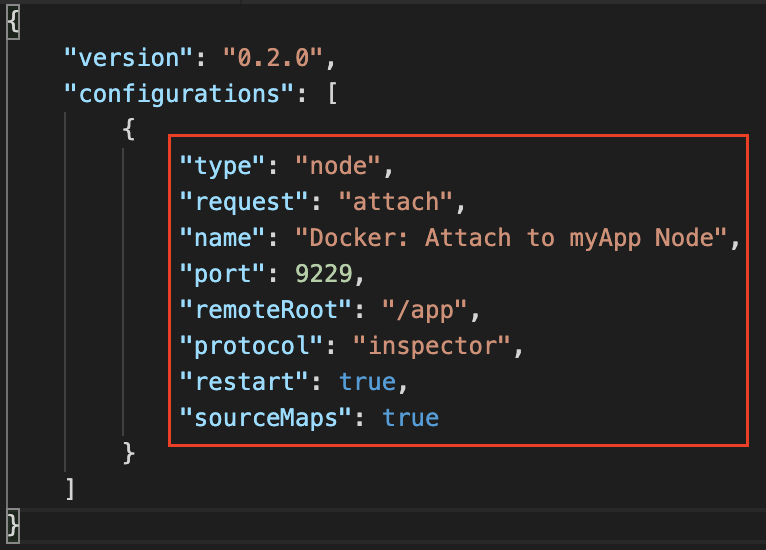Click the "protocol" property key
The image size is (766, 550).
tap(251, 346)
